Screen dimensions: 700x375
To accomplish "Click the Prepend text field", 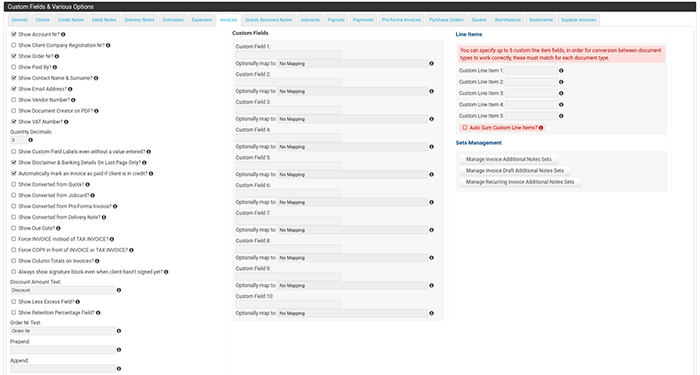I will 63,350.
